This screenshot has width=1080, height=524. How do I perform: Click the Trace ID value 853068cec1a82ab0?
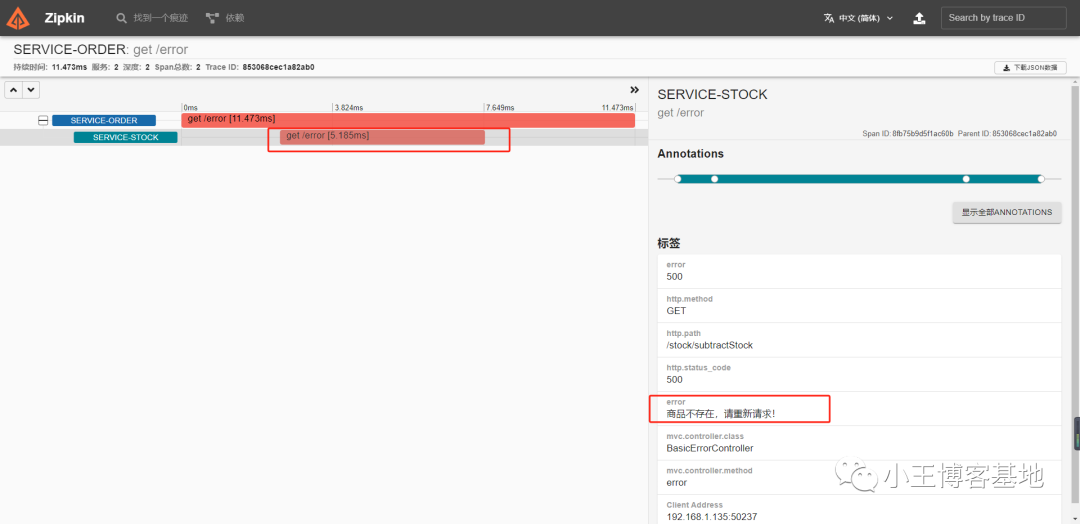279,67
